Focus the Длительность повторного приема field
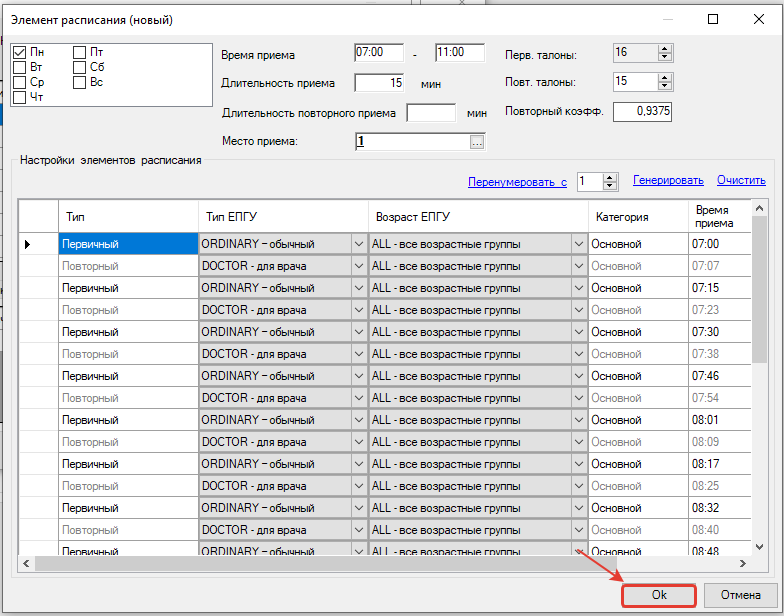Image resolution: width=784 pixels, height=616 pixels. click(431, 112)
